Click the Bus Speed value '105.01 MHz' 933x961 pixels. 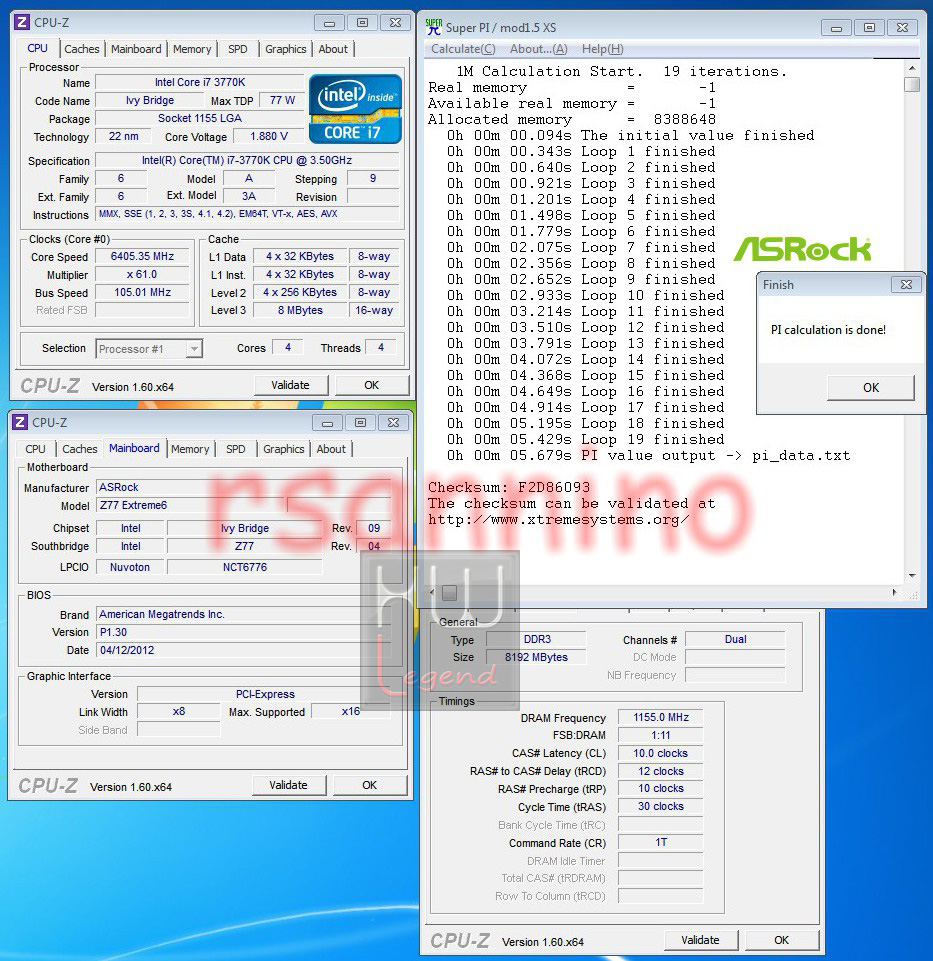(142, 292)
